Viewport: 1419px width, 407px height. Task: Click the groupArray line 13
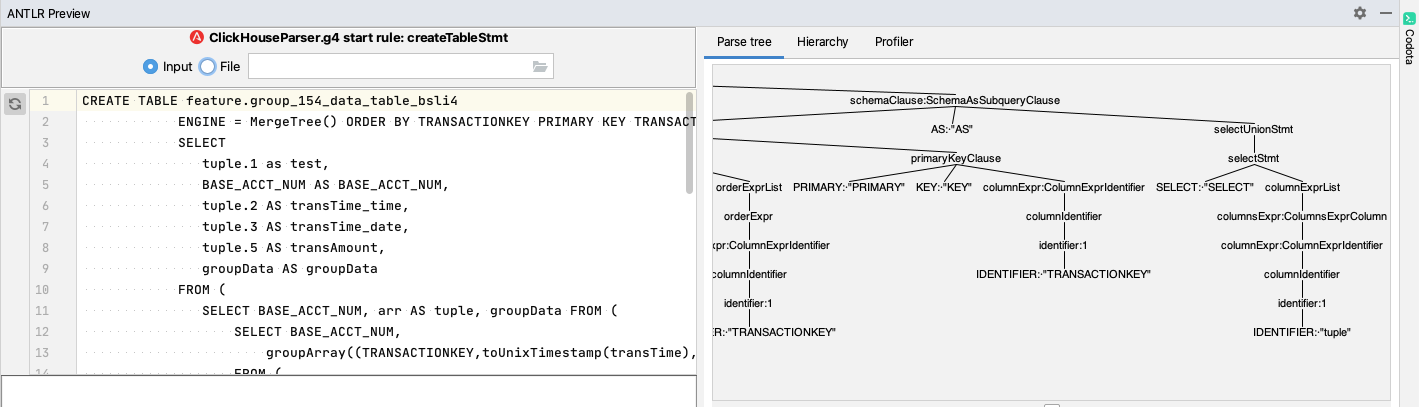480,353
